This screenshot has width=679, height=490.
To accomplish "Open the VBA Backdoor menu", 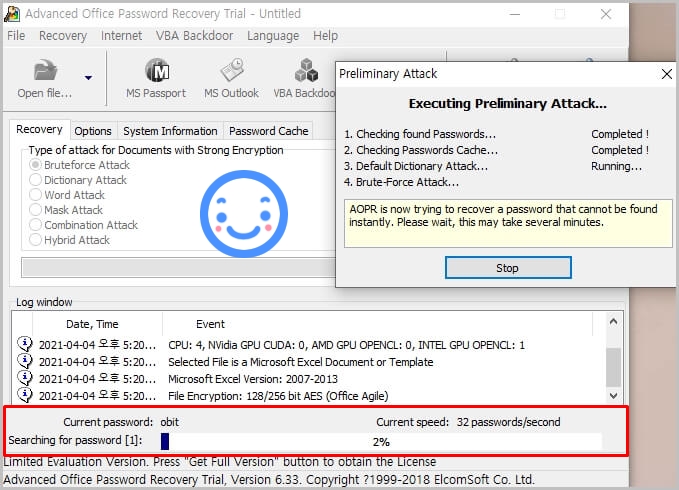I will pos(194,35).
